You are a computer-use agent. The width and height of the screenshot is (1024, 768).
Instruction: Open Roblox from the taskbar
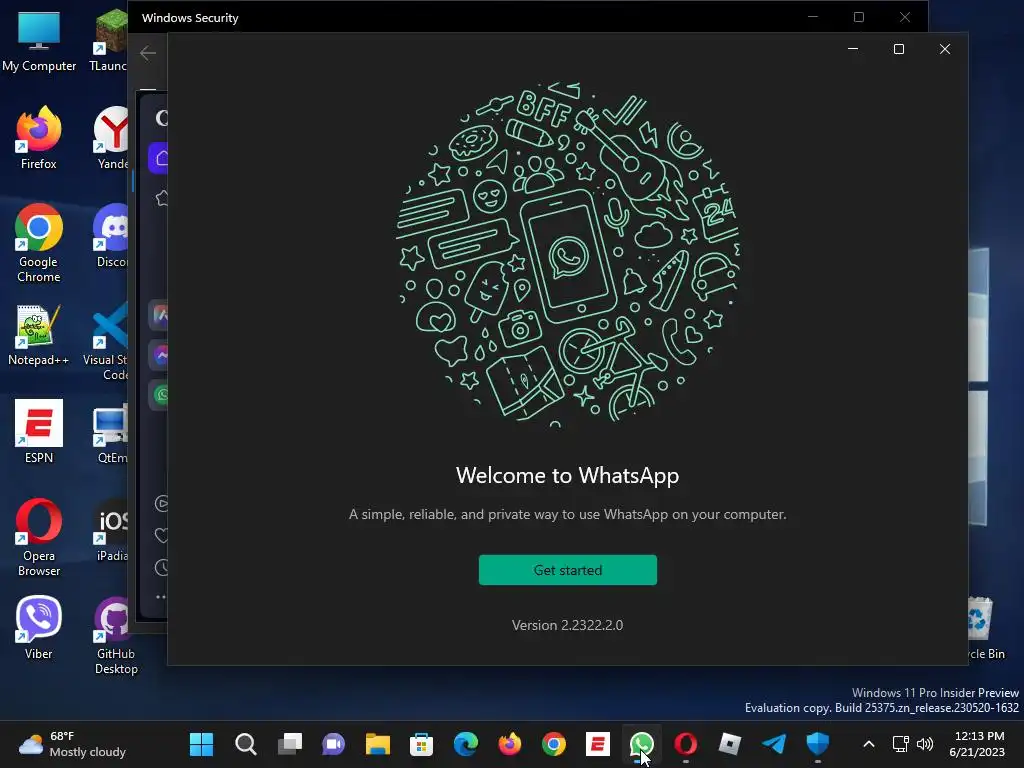point(729,744)
